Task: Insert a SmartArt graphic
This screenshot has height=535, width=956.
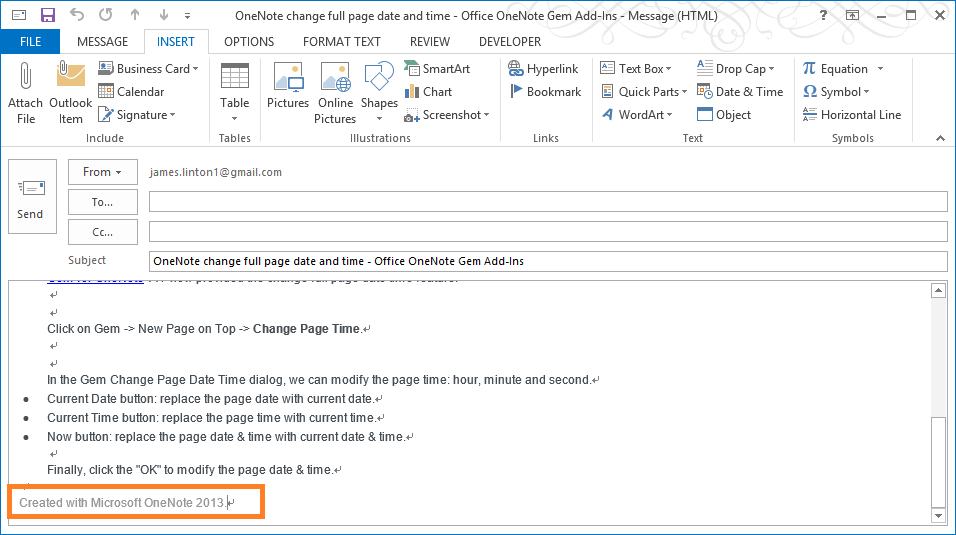Action: click(437, 68)
